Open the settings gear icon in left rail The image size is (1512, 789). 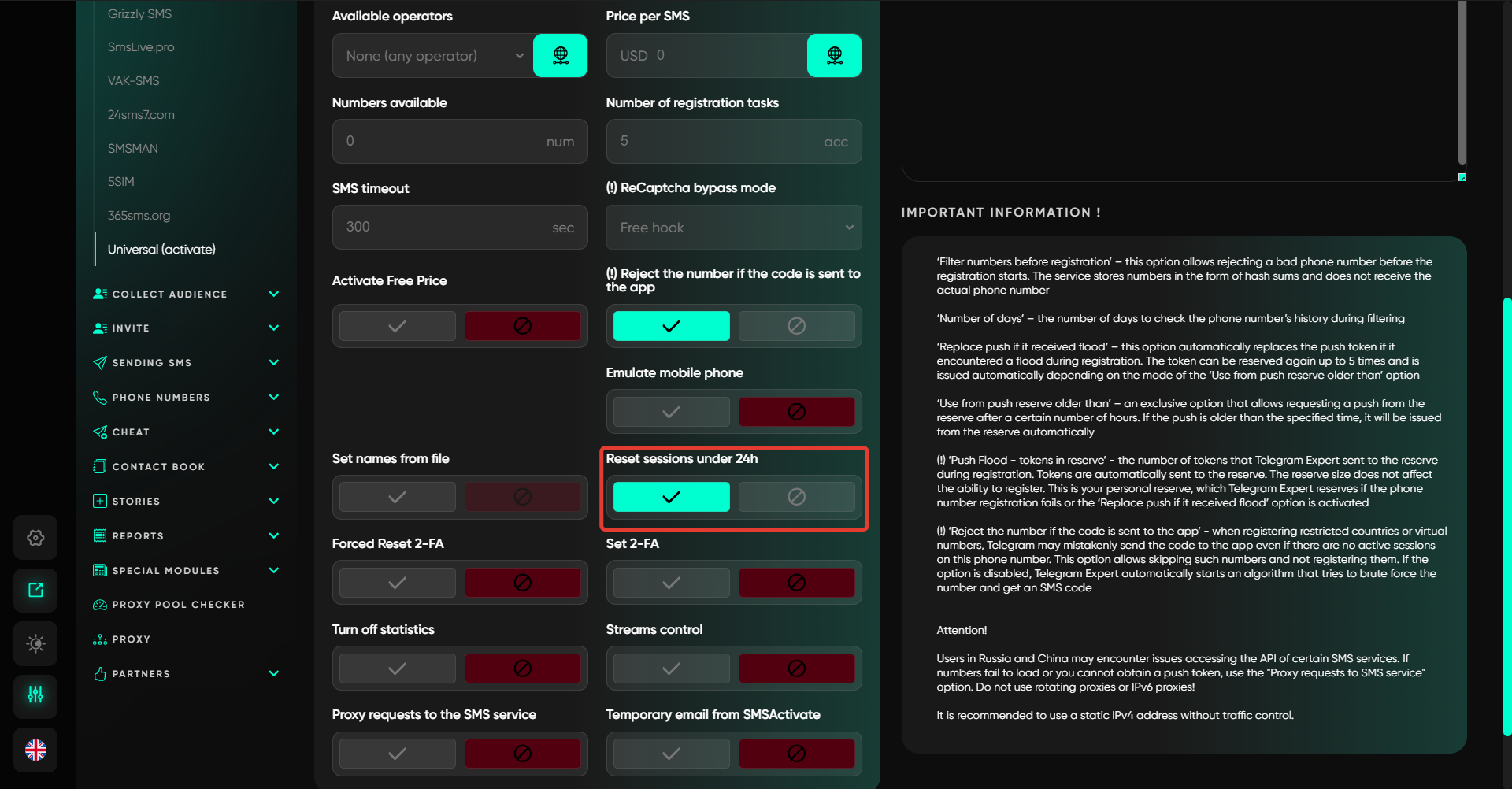(x=35, y=538)
